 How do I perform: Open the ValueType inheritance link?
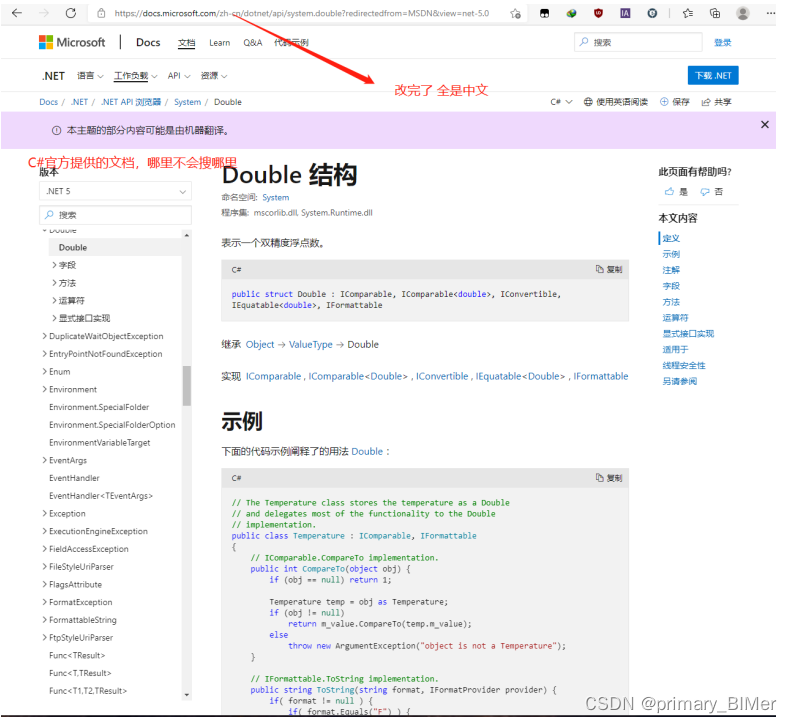point(311,345)
